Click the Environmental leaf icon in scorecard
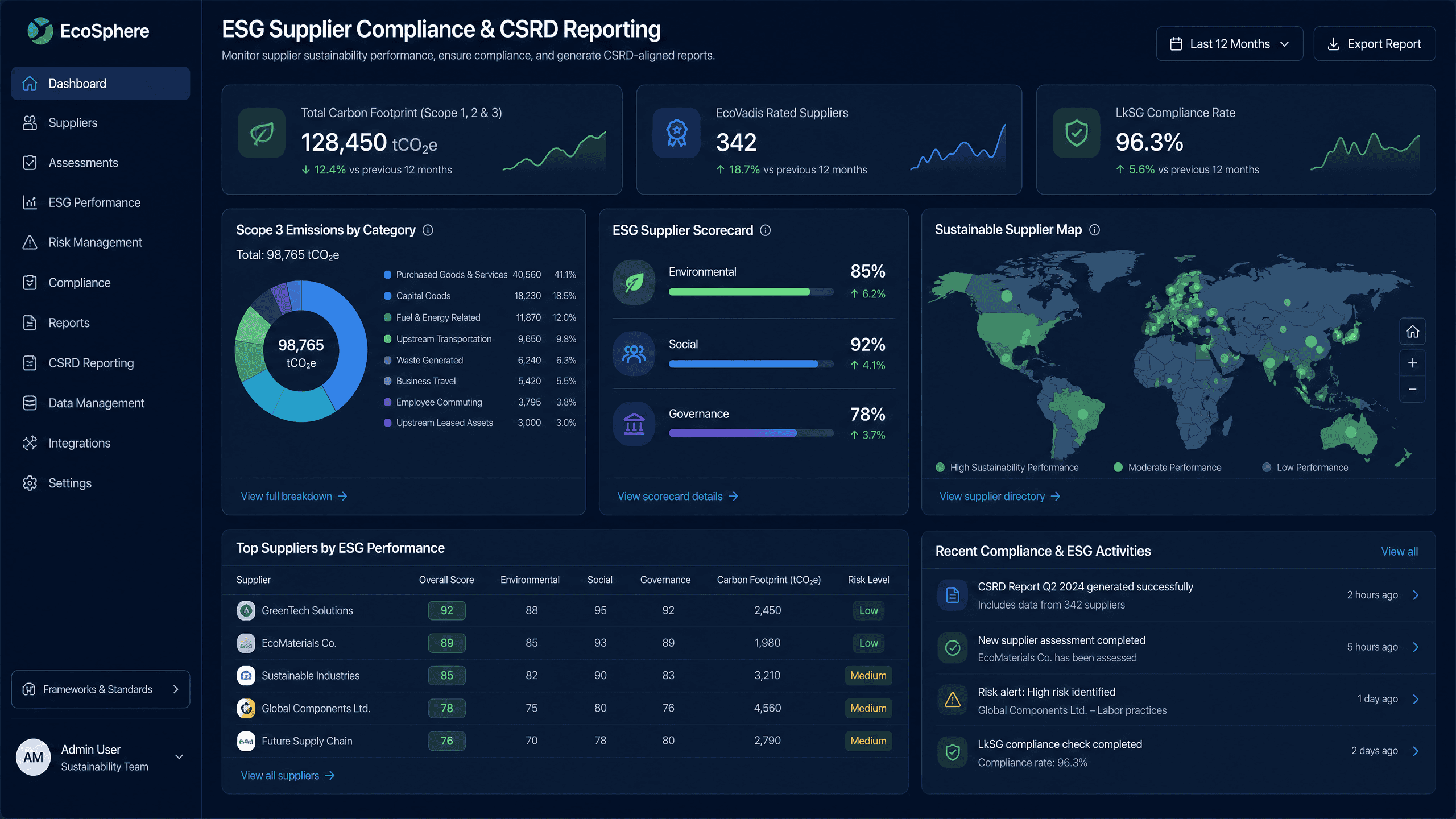1456x819 pixels. (x=634, y=282)
